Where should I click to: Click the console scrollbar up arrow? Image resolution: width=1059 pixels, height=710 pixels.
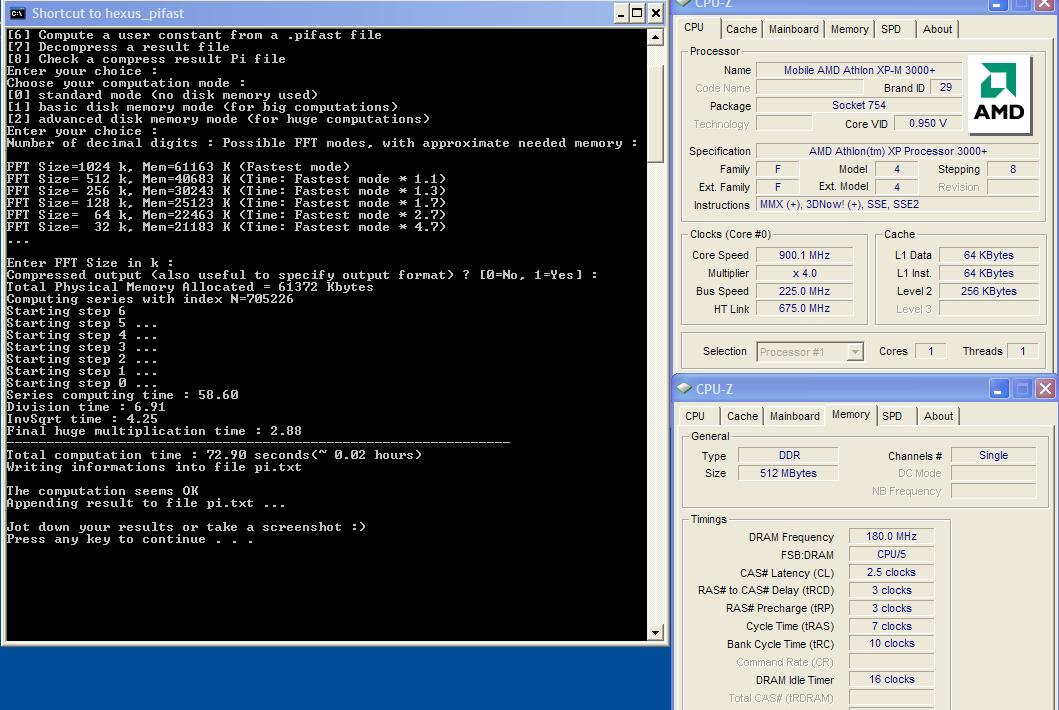click(x=655, y=36)
